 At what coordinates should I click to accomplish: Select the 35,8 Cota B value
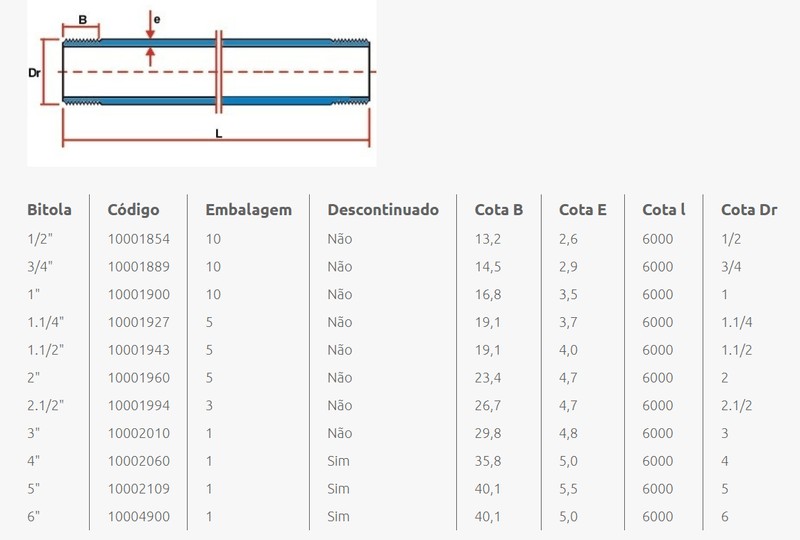coord(488,461)
